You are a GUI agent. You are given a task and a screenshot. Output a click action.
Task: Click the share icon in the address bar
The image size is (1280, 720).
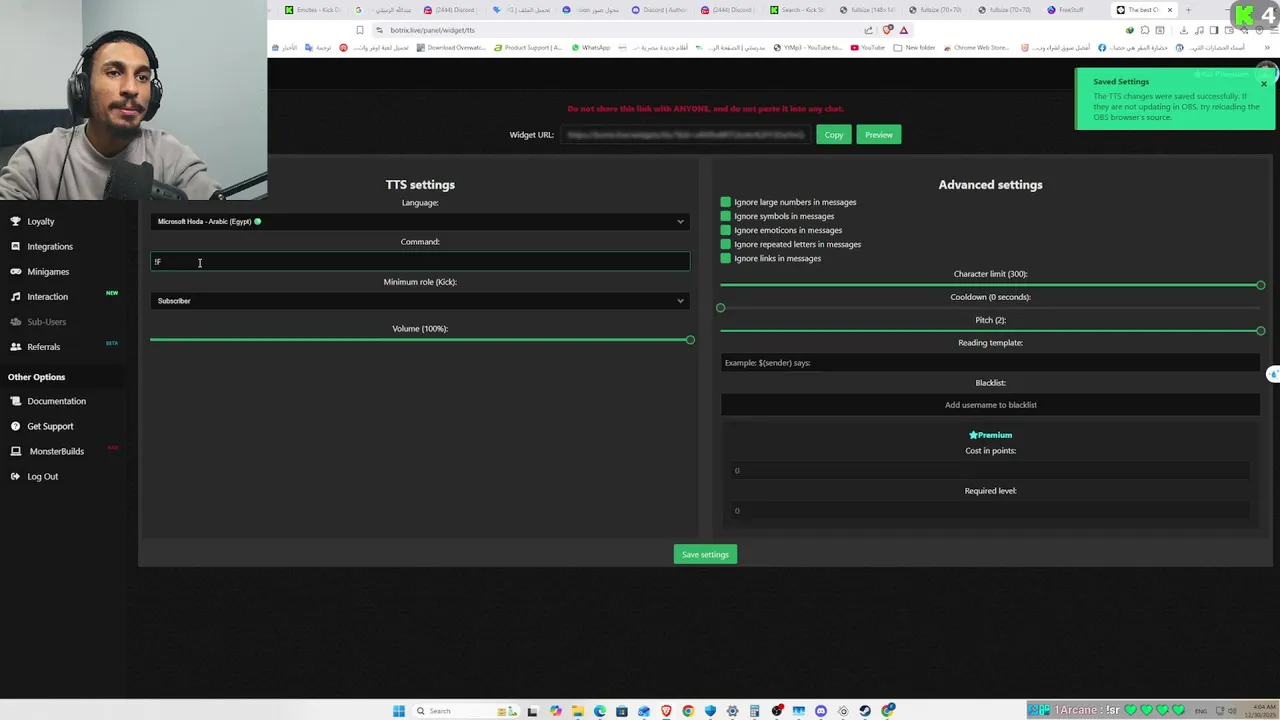pyautogui.click(x=867, y=30)
